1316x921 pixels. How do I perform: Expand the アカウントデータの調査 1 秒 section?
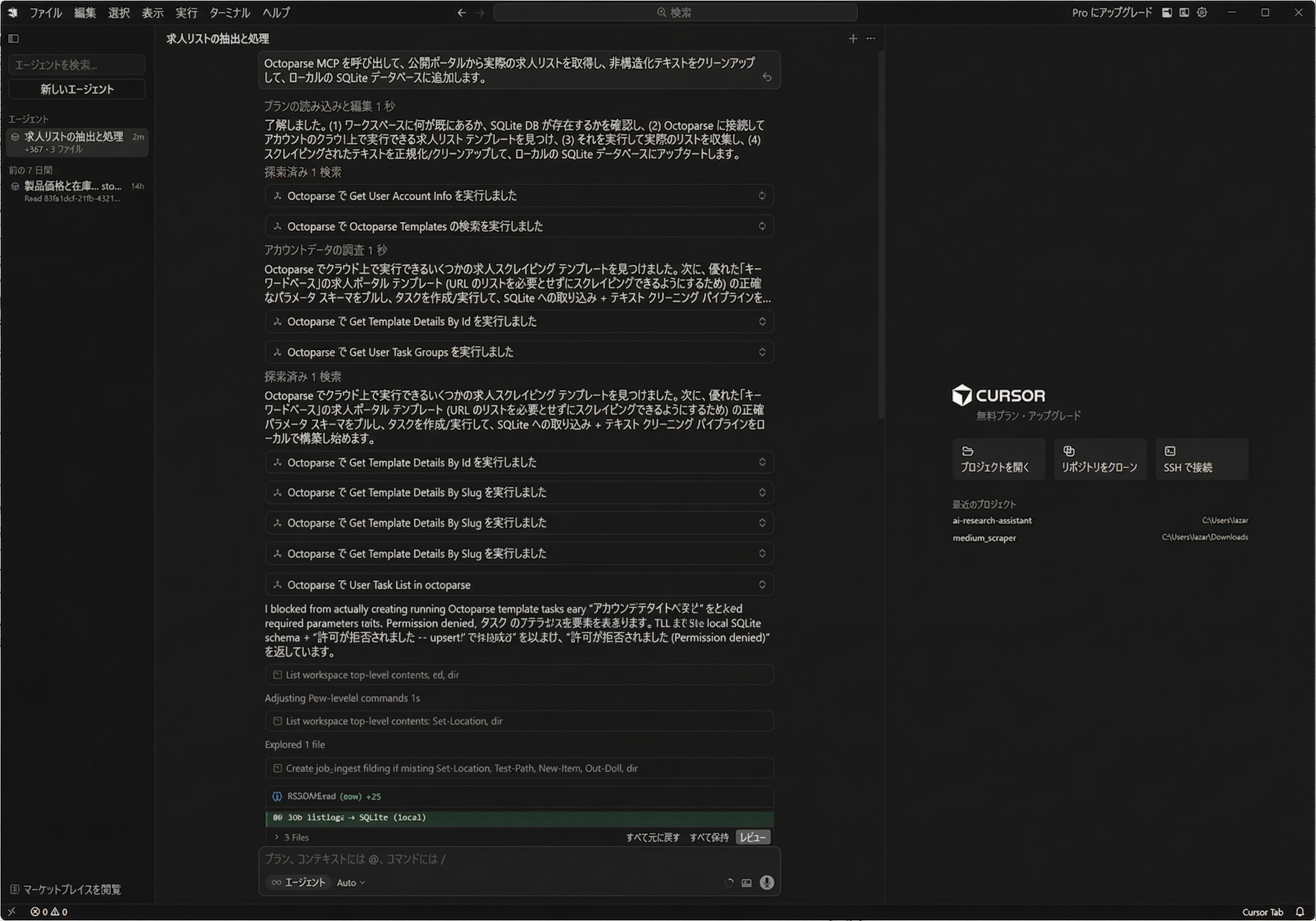(326, 250)
